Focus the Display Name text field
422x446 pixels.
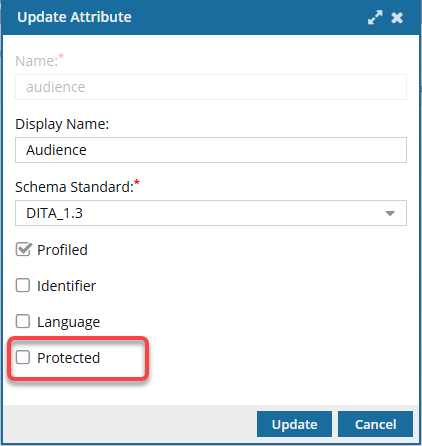[211, 150]
